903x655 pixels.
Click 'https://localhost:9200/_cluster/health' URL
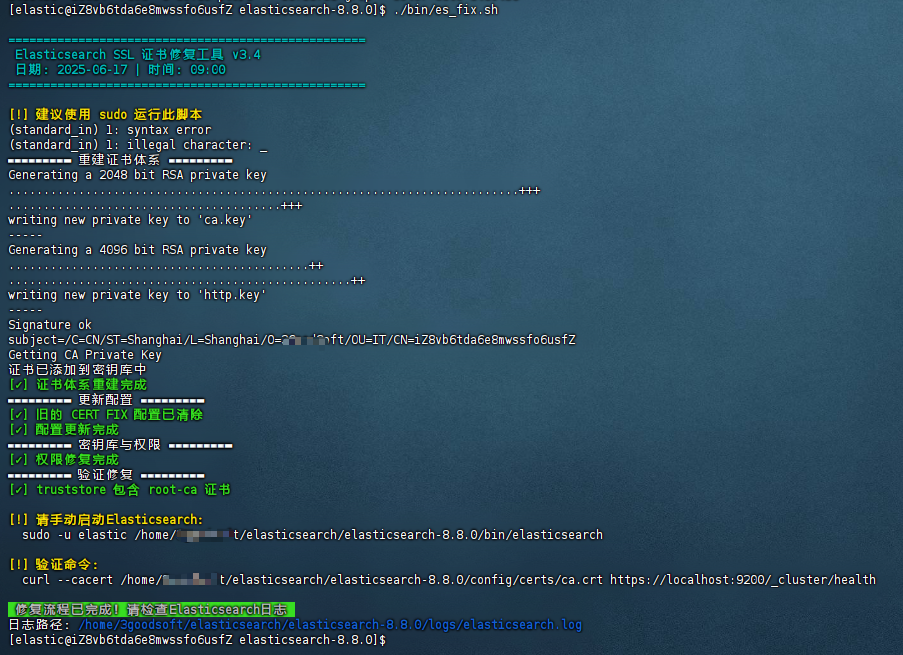743,579
